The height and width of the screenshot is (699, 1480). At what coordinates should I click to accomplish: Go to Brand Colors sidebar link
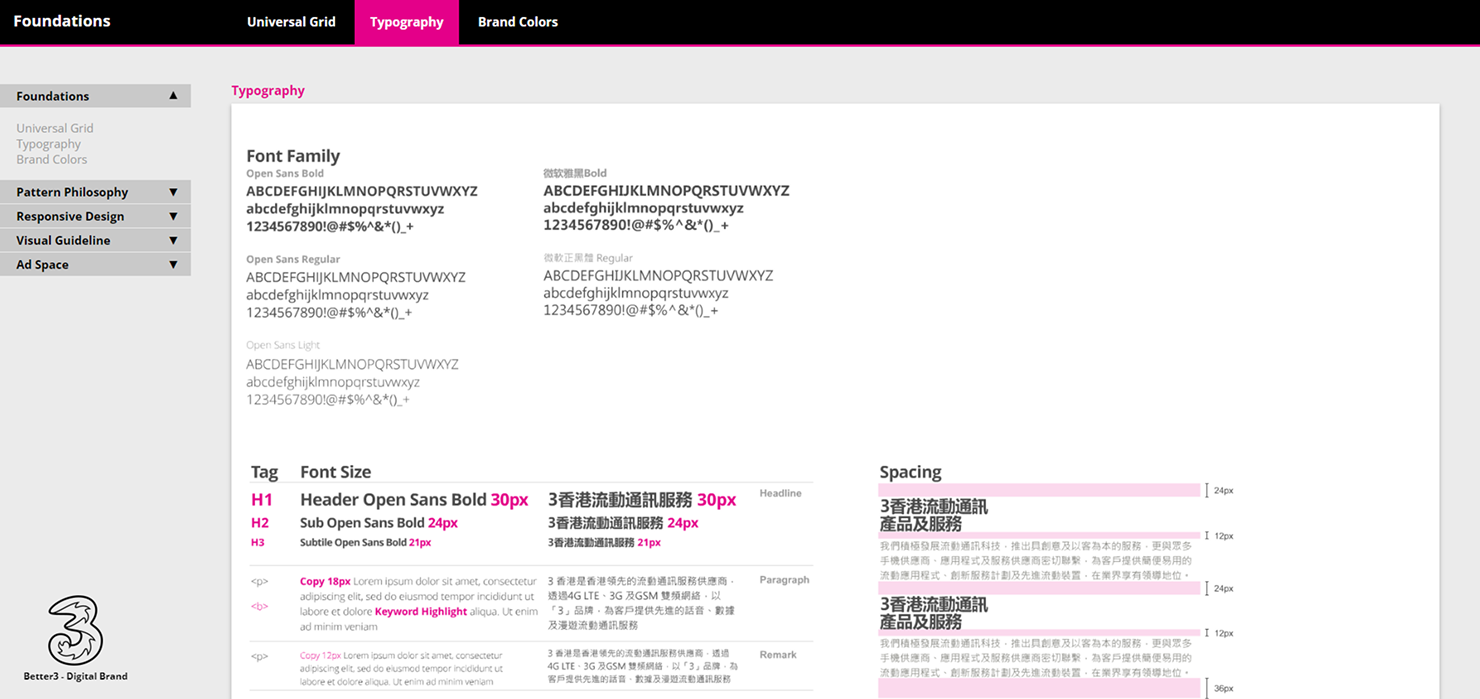(x=52, y=160)
